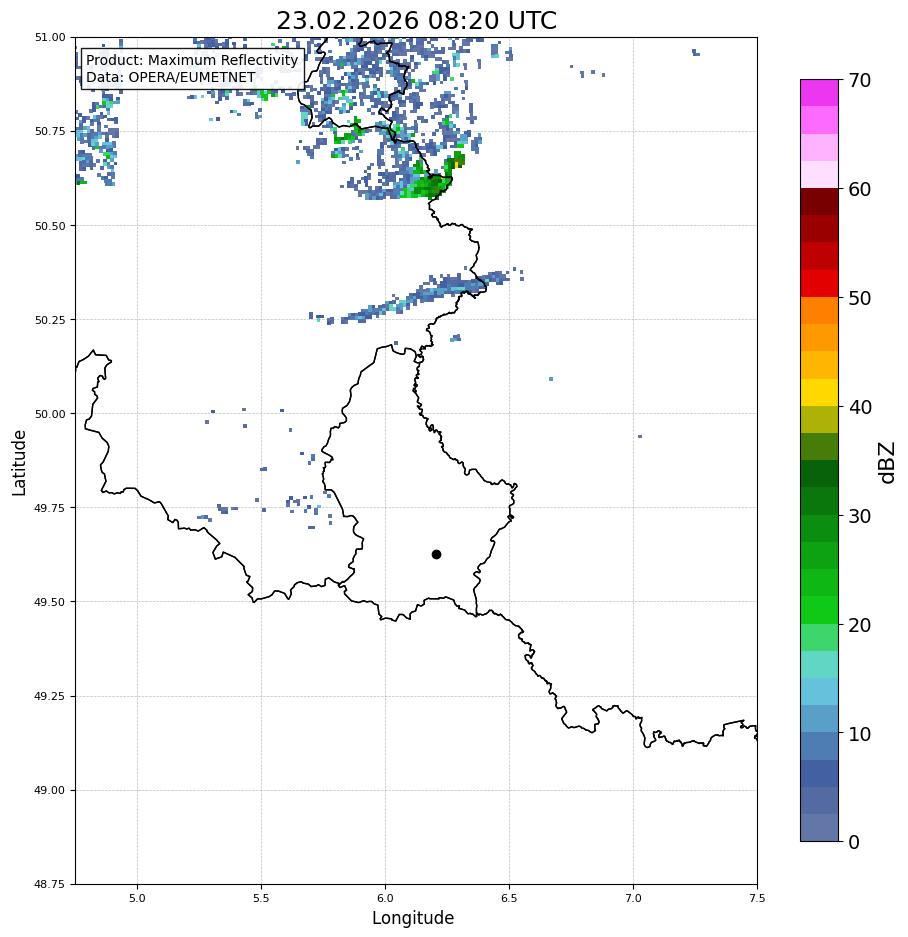Click the 50.75 latitude tick label
This screenshot has width=908, height=937.
coord(50,131)
